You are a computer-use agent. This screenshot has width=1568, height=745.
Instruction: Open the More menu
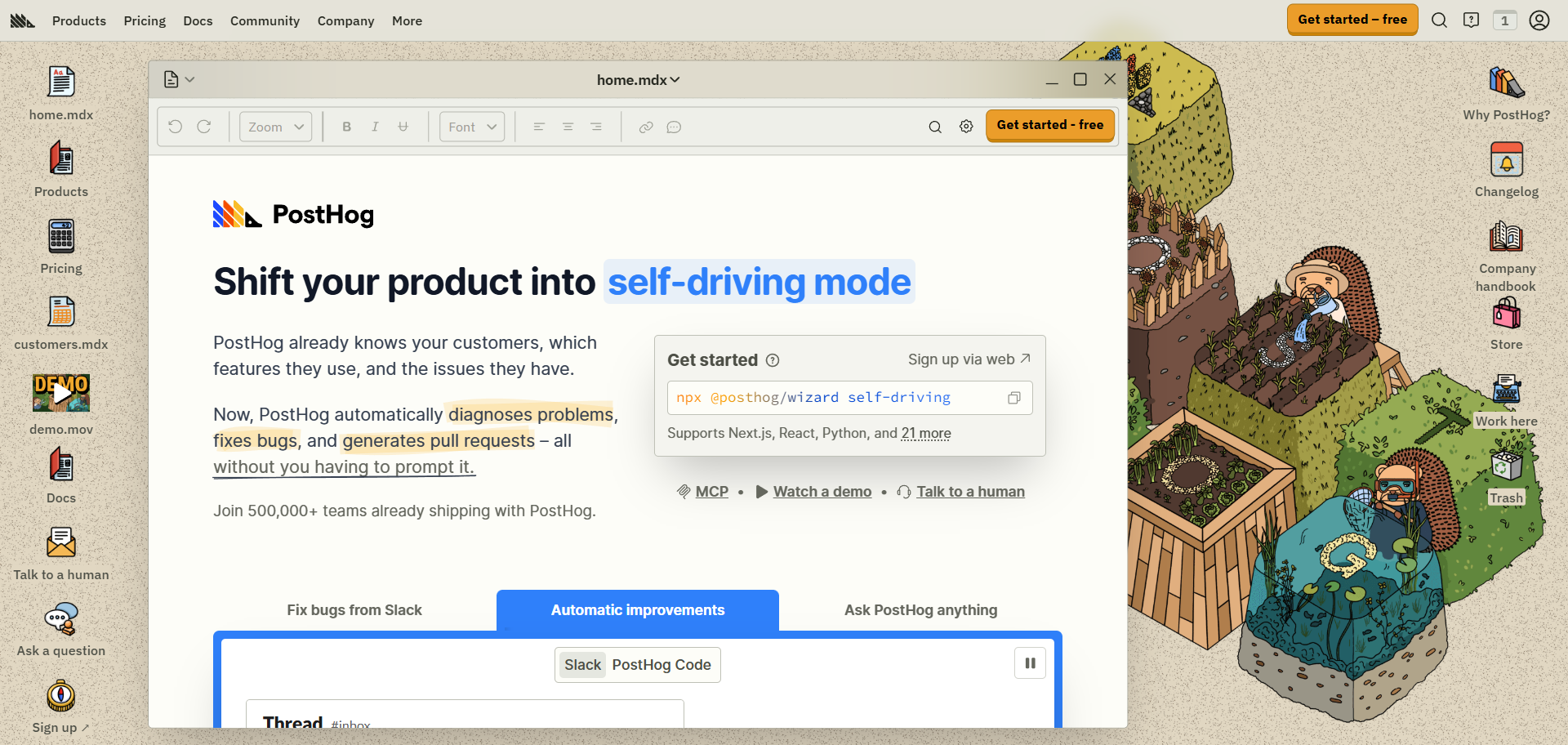pyautogui.click(x=407, y=20)
